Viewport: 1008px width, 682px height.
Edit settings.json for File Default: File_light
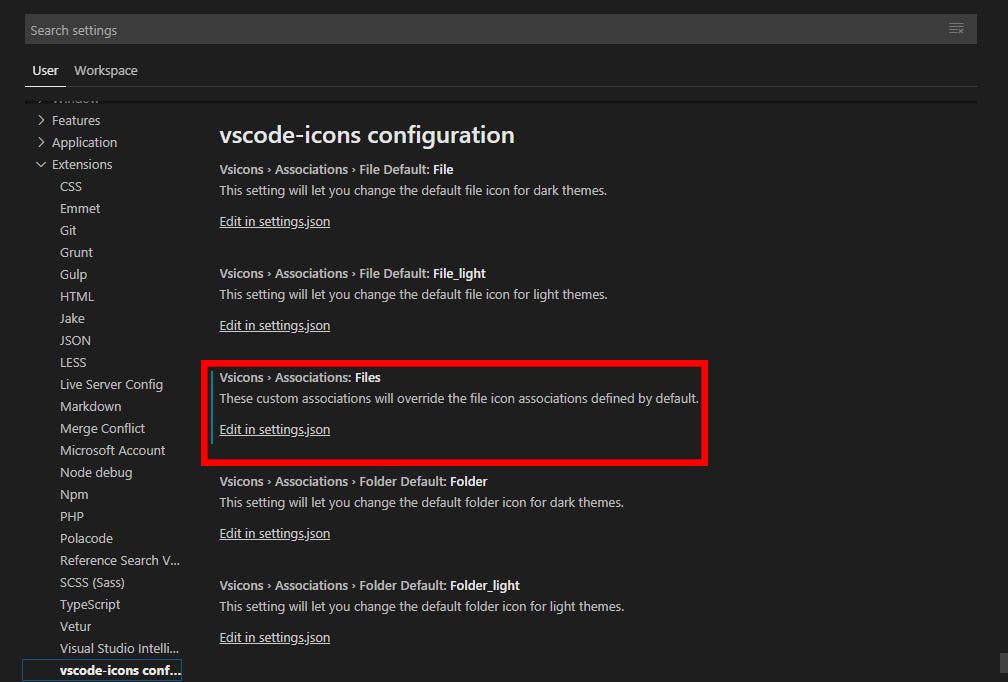274,325
